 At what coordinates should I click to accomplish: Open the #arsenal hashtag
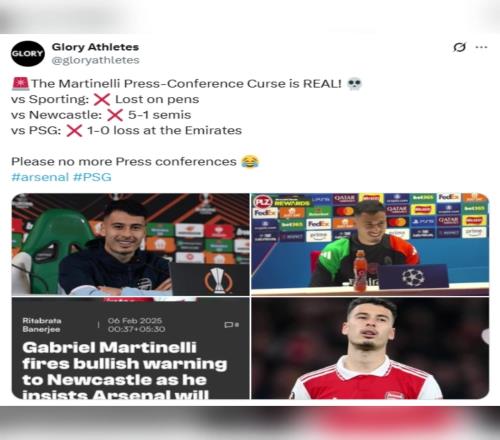40,177
